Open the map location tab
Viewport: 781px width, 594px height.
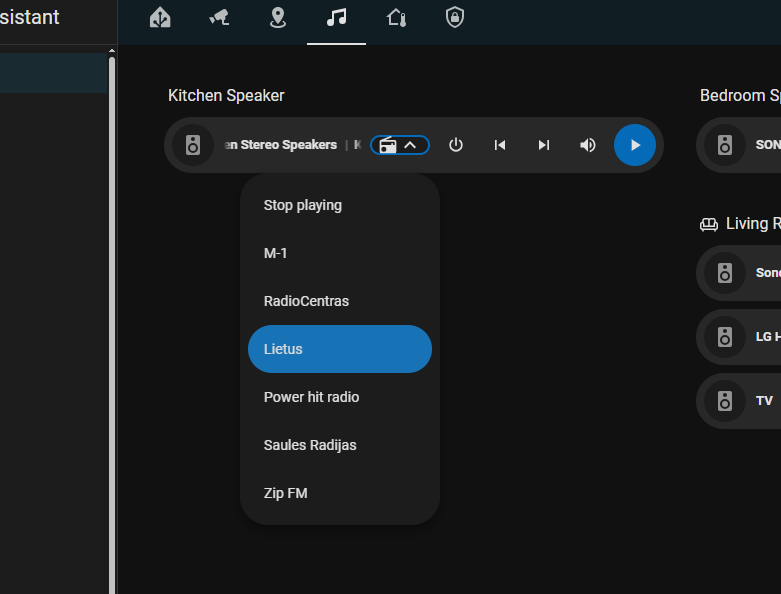pyautogui.click(x=277, y=18)
